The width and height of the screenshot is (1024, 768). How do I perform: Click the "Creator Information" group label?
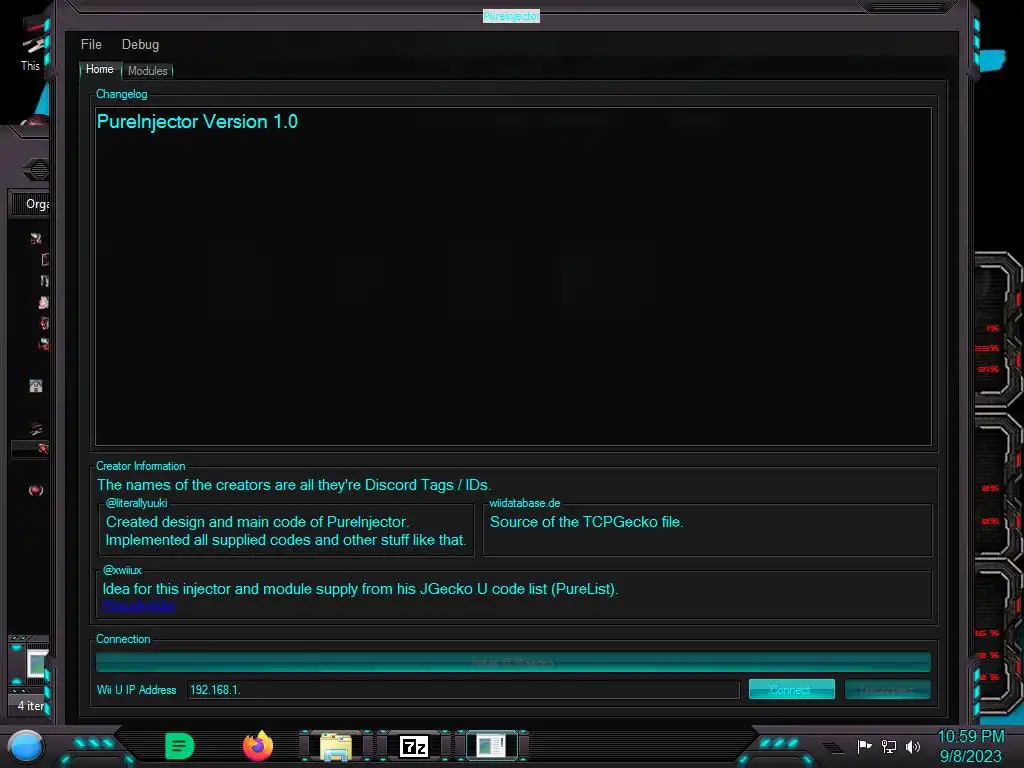140,466
